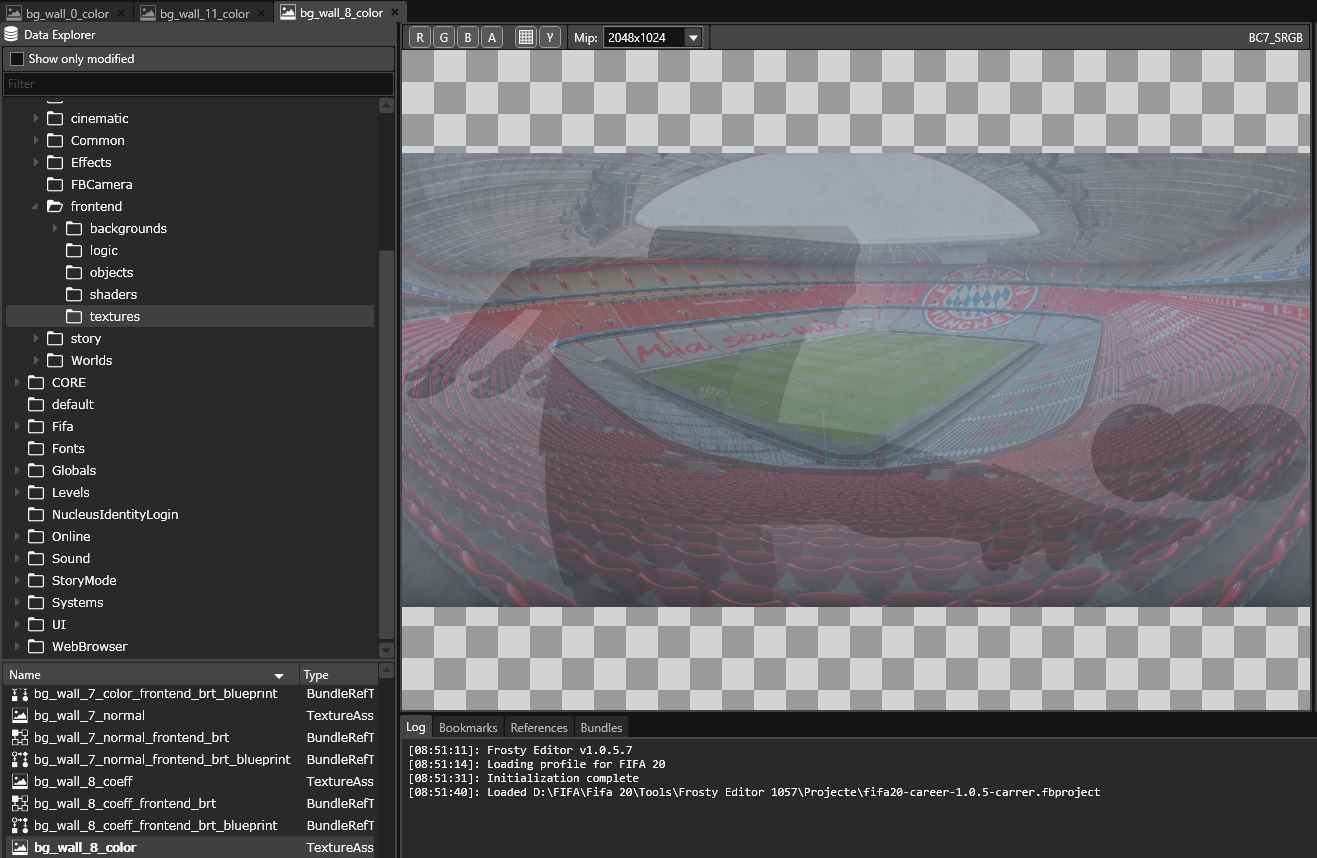This screenshot has width=1317, height=858.
Task: Click the Globals folder icon
Action: [x=36, y=470]
